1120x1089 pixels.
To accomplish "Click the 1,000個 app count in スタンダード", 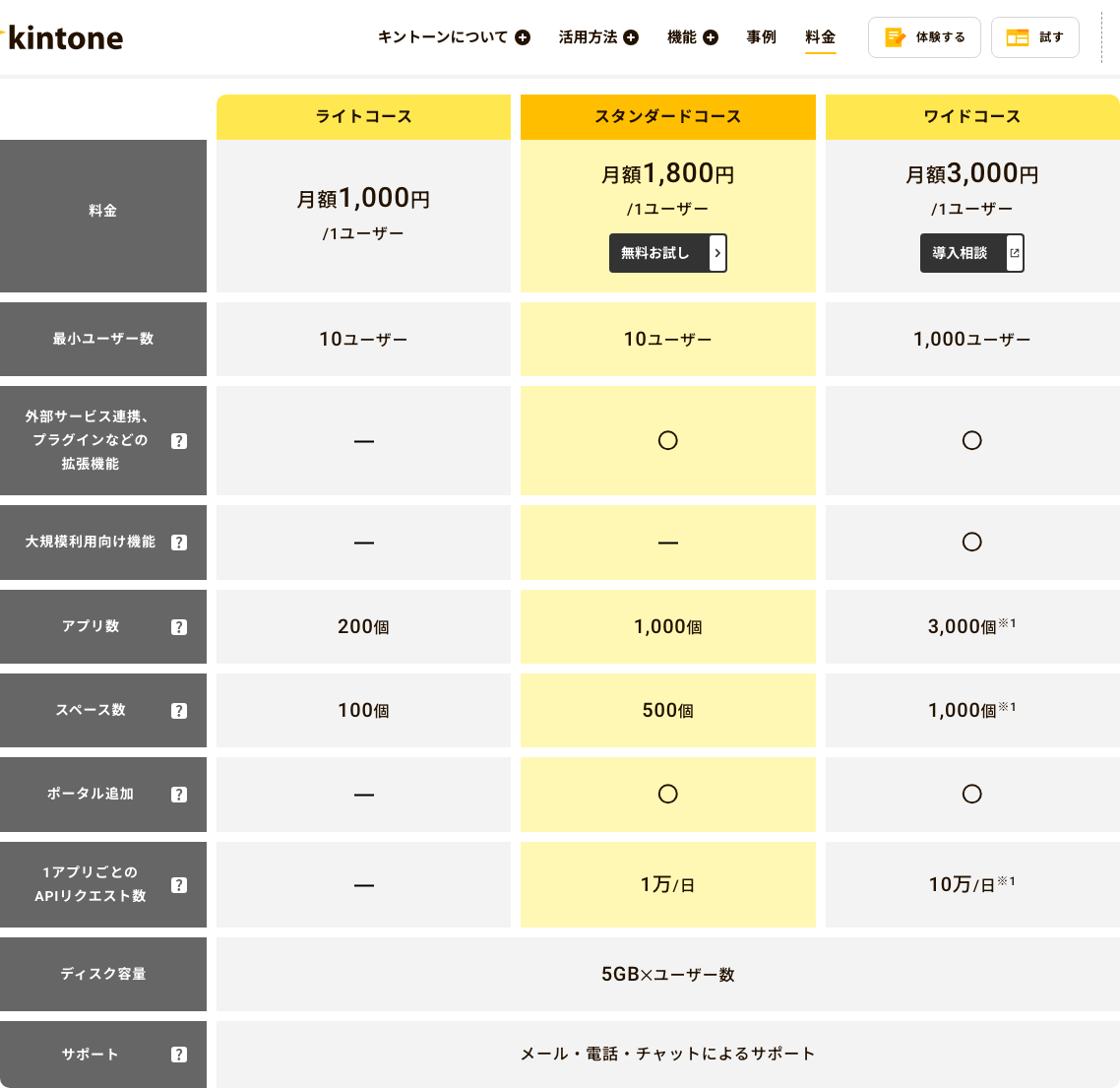I will pos(668,626).
